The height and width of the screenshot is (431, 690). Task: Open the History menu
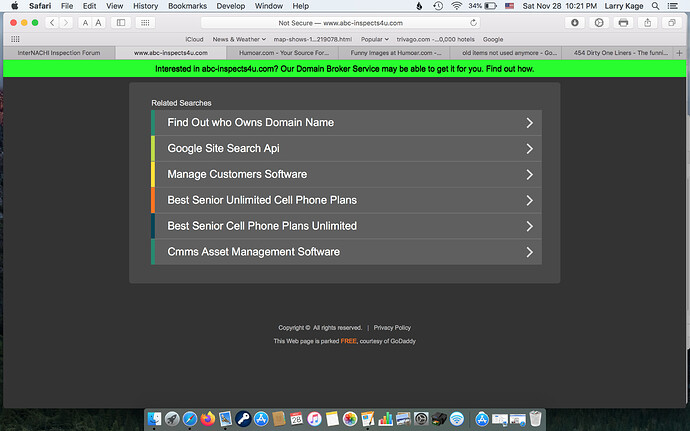pyautogui.click(x=145, y=6)
